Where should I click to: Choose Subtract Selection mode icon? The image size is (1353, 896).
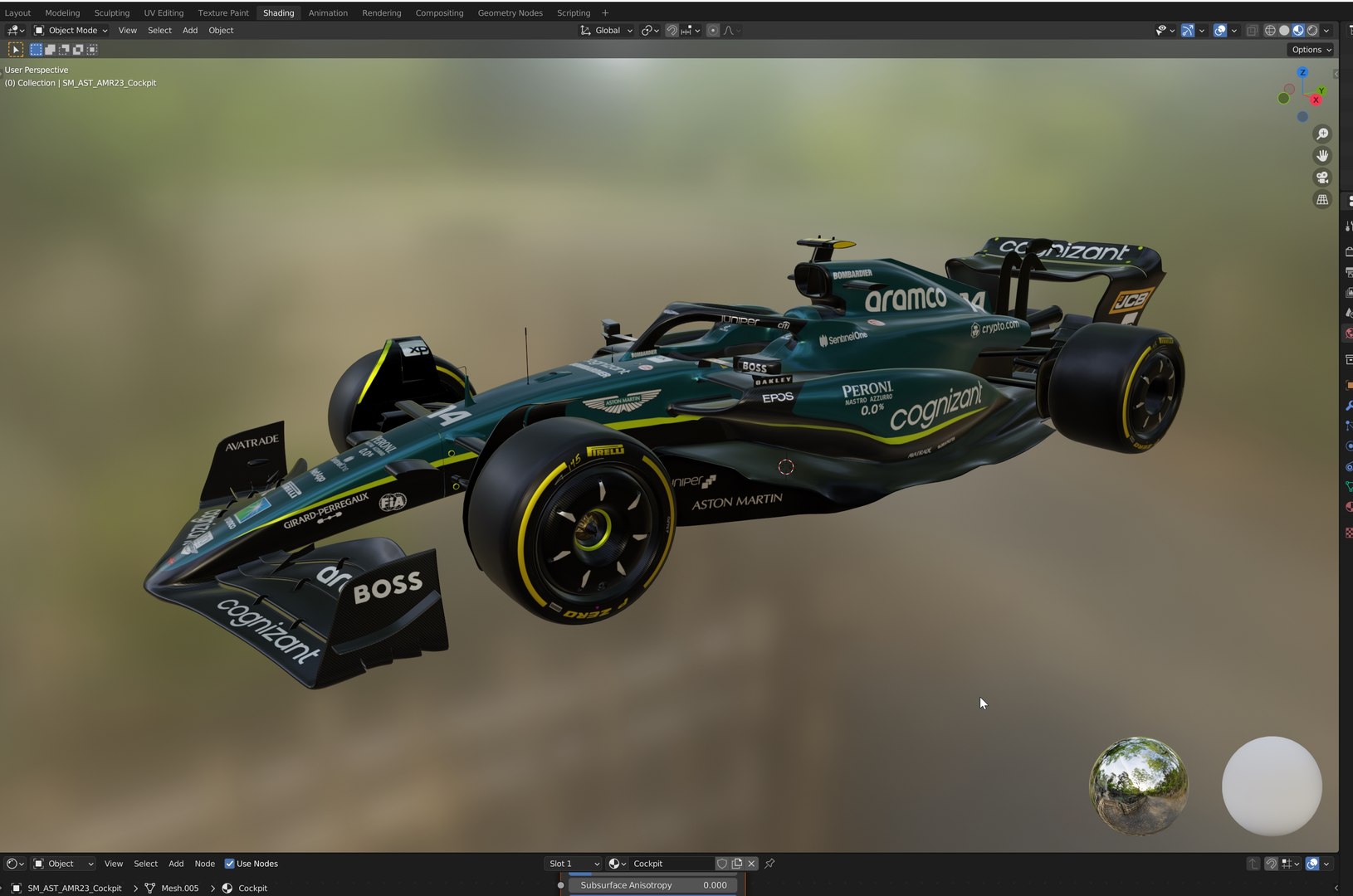click(64, 50)
